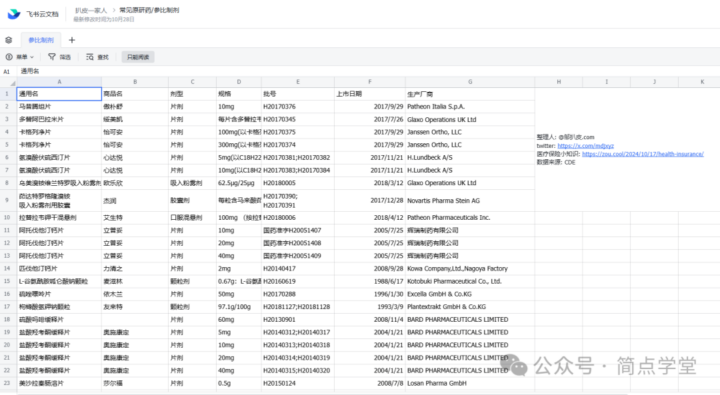This screenshot has width=720, height=395.
Task: Click the date cell 2008/11/4
Action: coord(370,319)
